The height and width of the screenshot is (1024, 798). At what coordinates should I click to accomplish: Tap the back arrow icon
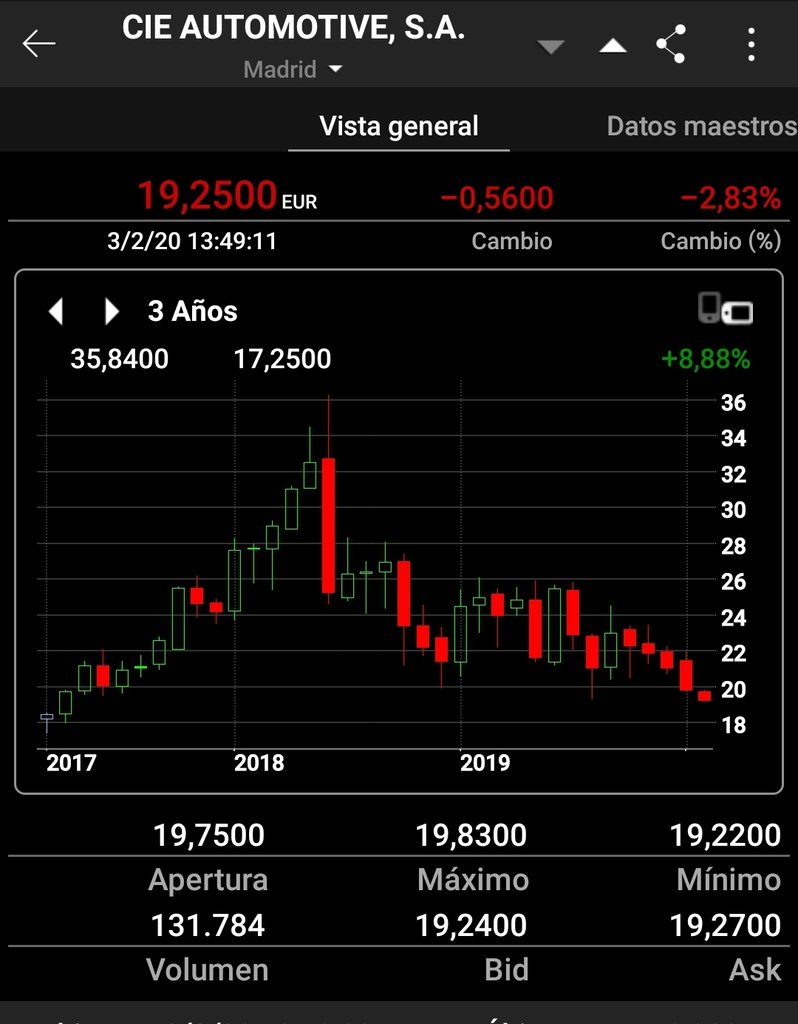(39, 44)
